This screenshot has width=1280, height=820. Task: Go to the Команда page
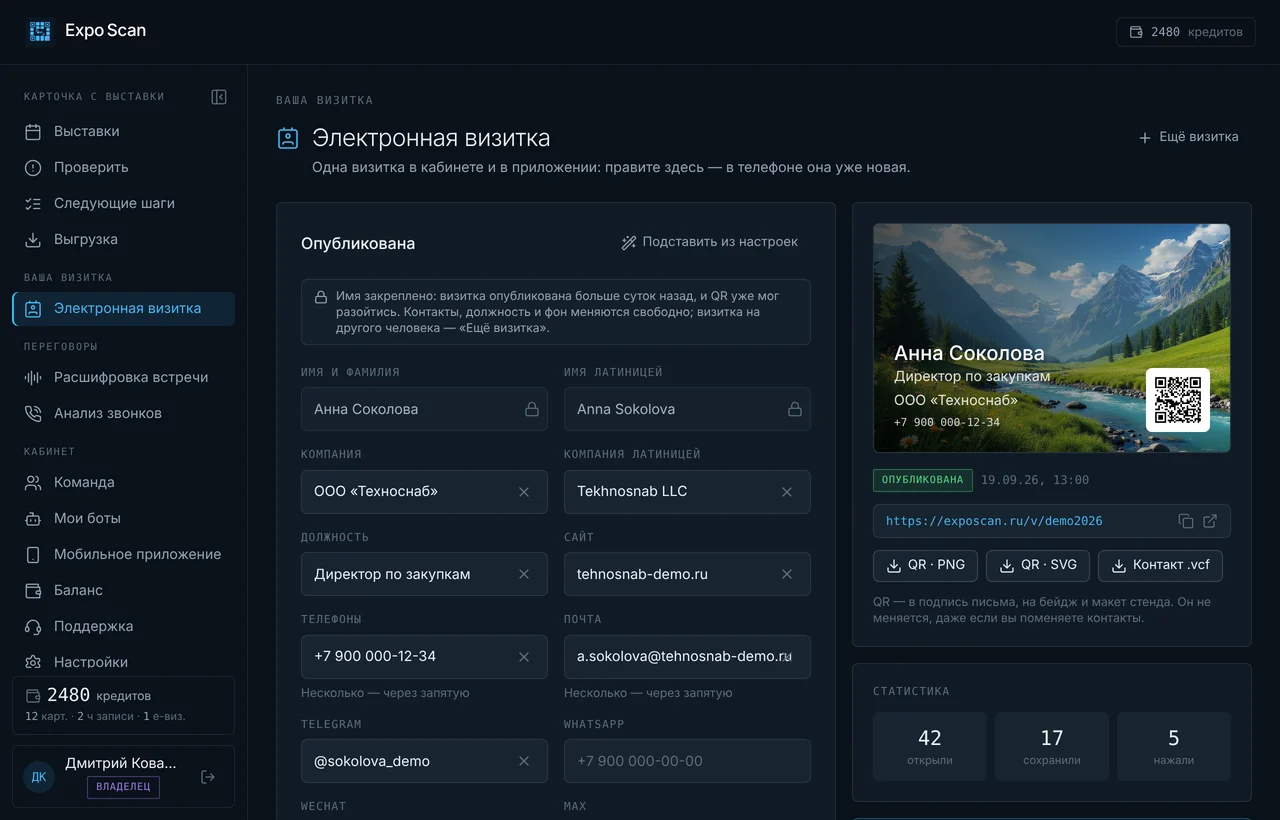pos(124,483)
